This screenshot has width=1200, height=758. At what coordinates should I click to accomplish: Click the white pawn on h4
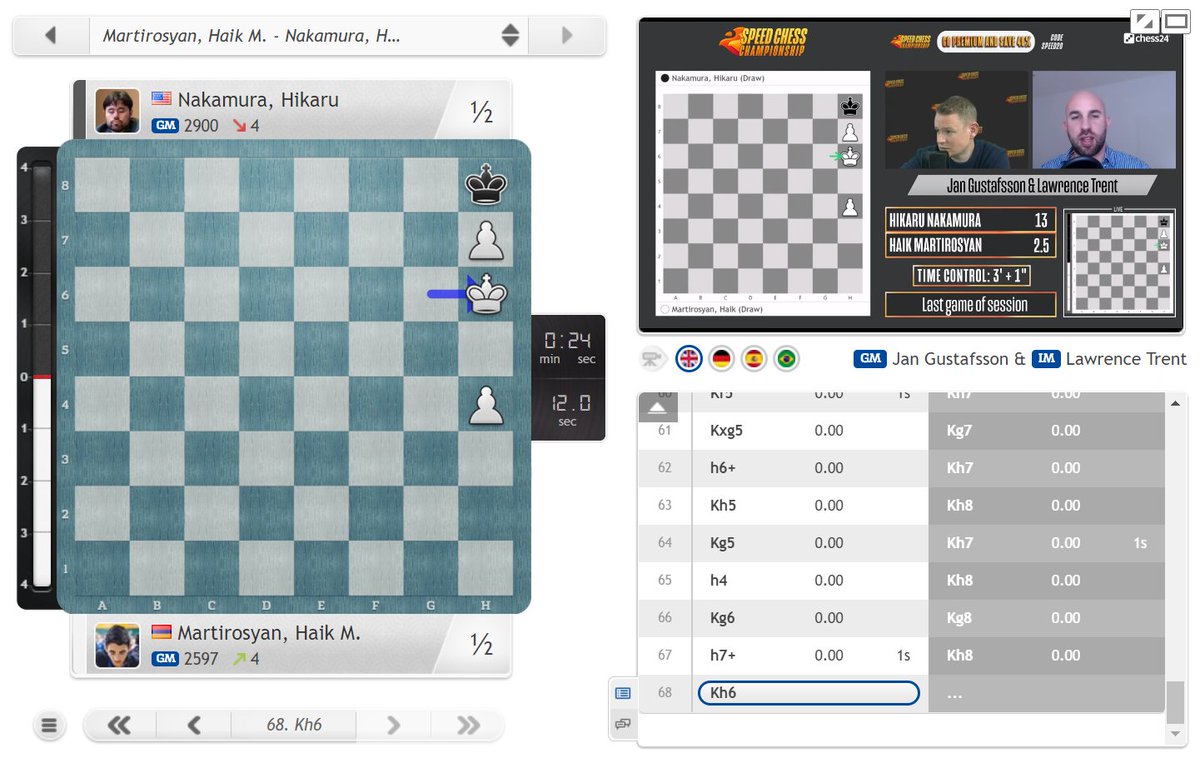point(486,404)
